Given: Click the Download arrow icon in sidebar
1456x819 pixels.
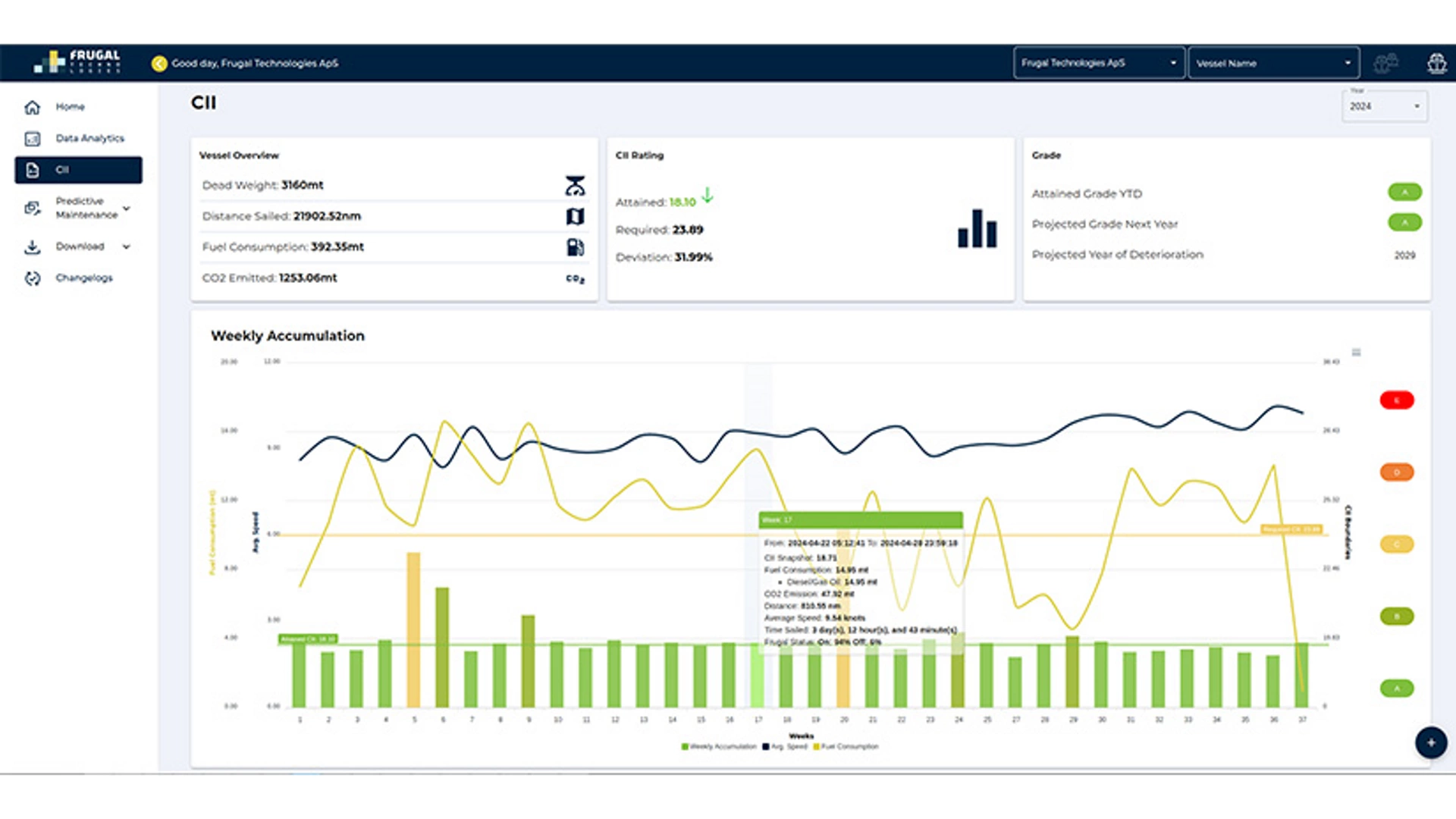Looking at the screenshot, I should click(32, 246).
